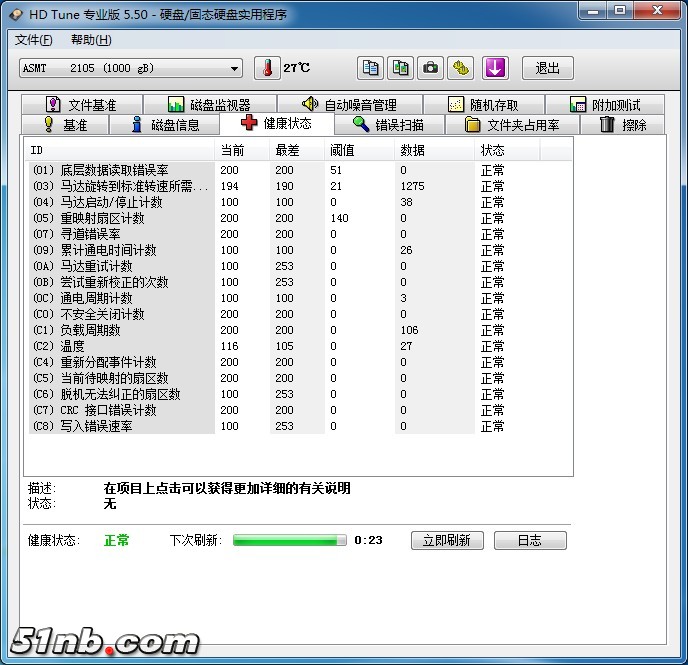Switch to the 错误扫描 tab
The width and height of the screenshot is (688, 665).
tap(389, 125)
